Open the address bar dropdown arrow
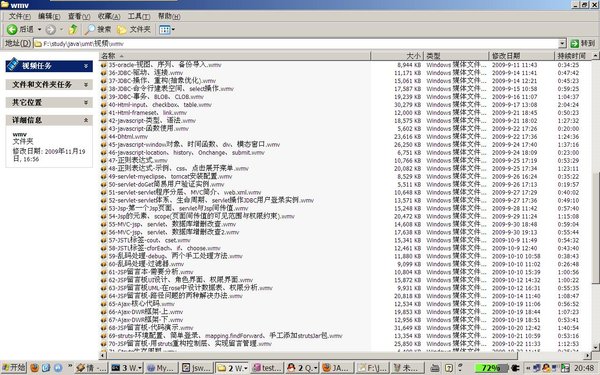Image resolution: width=600 pixels, height=375 pixels. click(562, 43)
